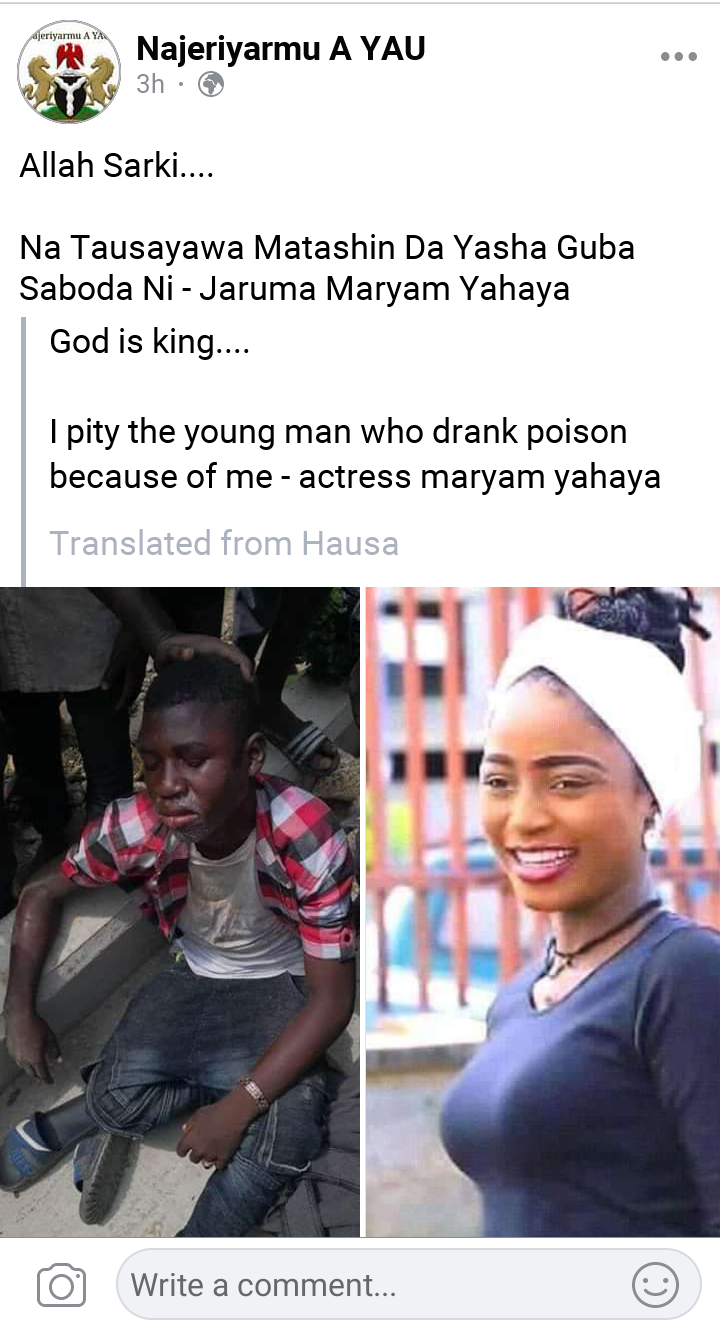Tap the original text Allah Sarki....
This screenshot has width=720, height=1327.
(x=116, y=166)
